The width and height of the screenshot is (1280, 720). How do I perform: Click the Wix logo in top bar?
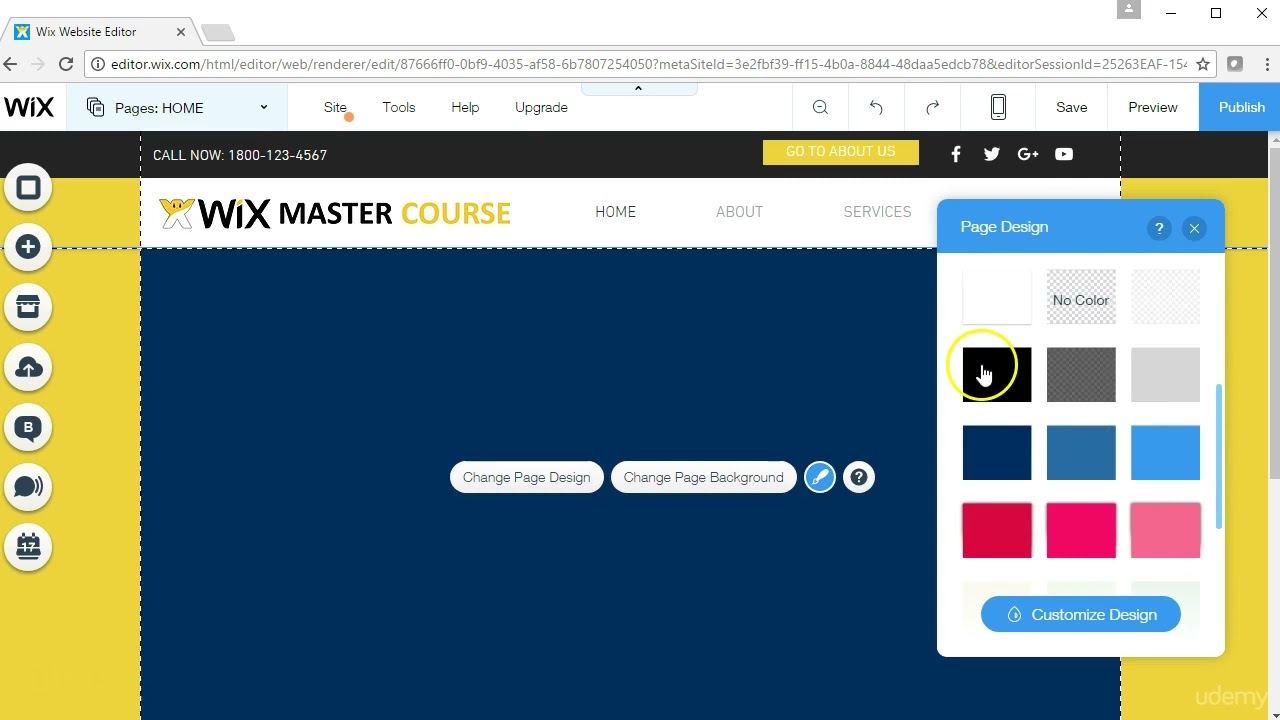pos(28,107)
